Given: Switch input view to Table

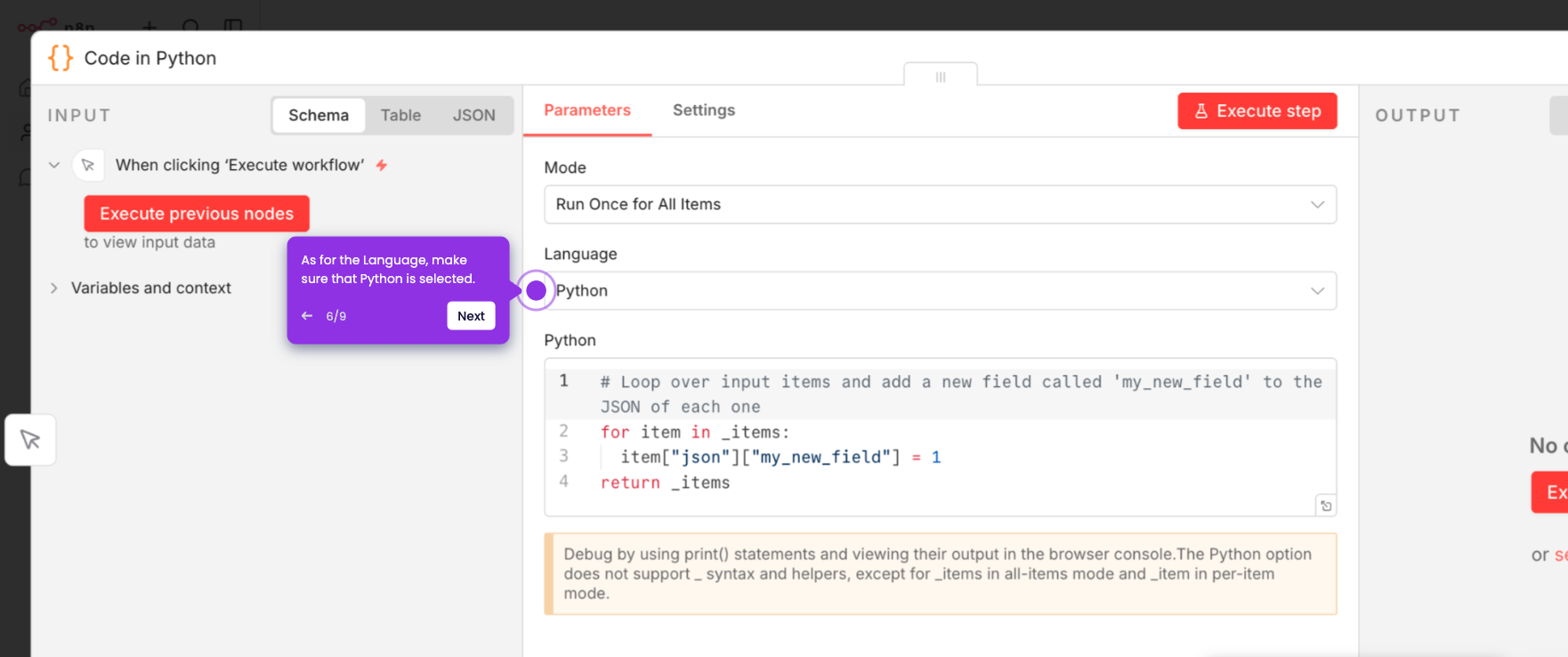Looking at the screenshot, I should (x=400, y=116).
